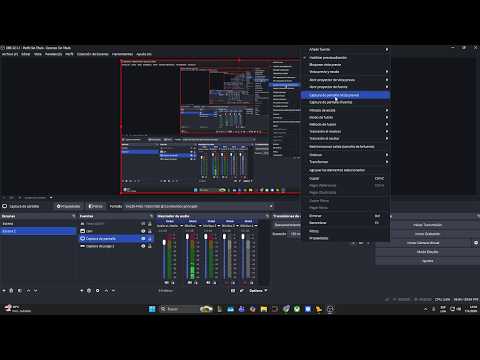Expand the Modo de fusión submenu
This screenshot has height=360, width=480.
click(346, 117)
